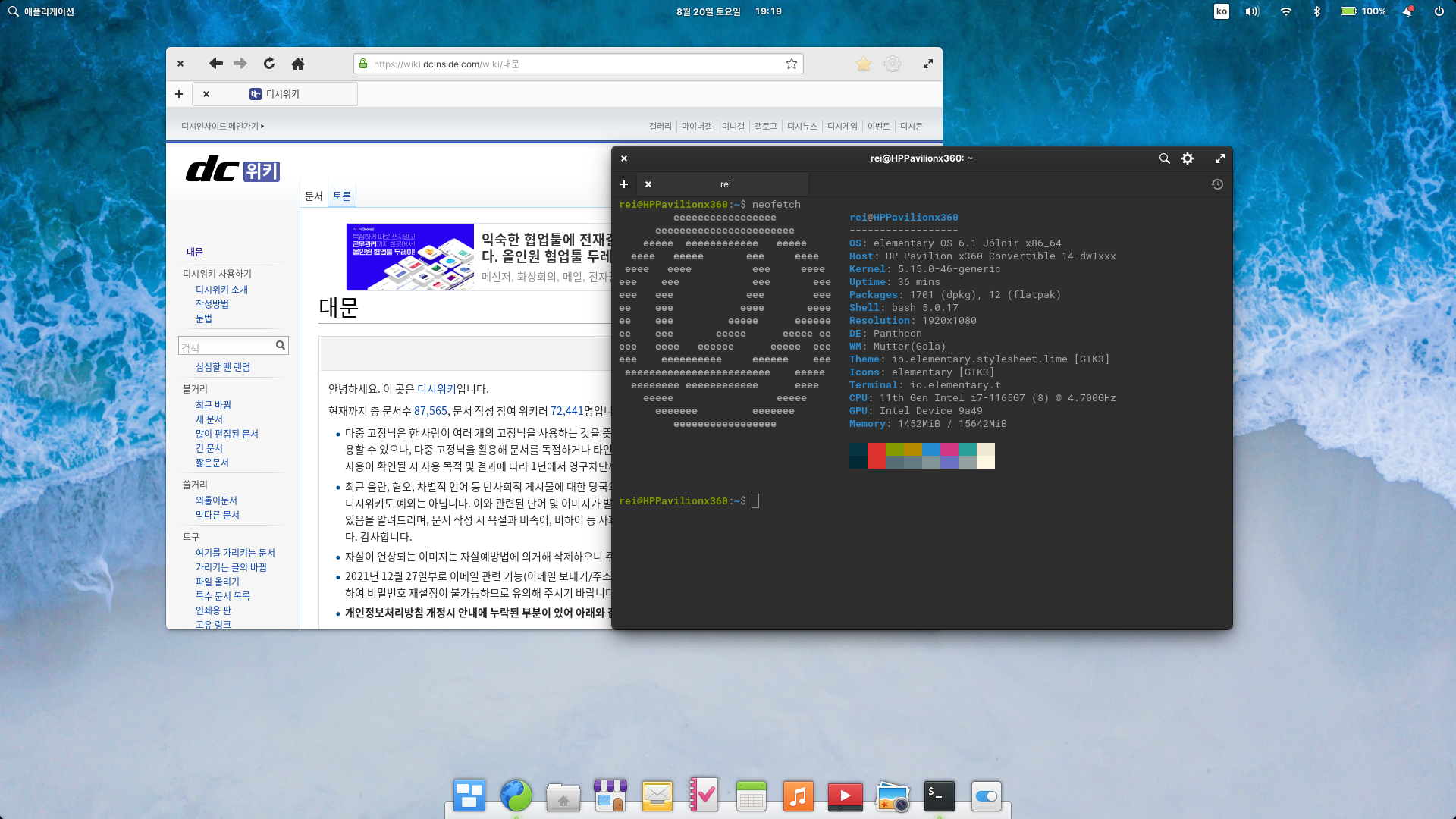Go to the browser home page

[x=298, y=64]
